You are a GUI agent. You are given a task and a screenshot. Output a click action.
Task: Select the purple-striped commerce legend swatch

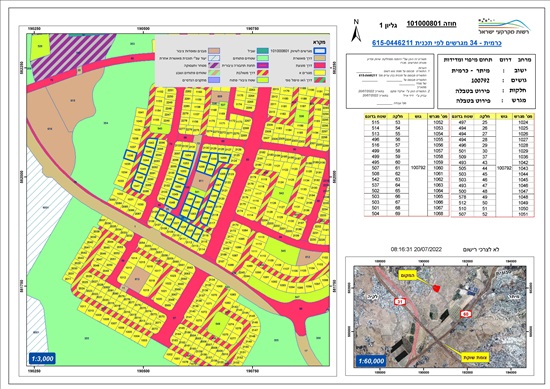[x=214, y=65]
